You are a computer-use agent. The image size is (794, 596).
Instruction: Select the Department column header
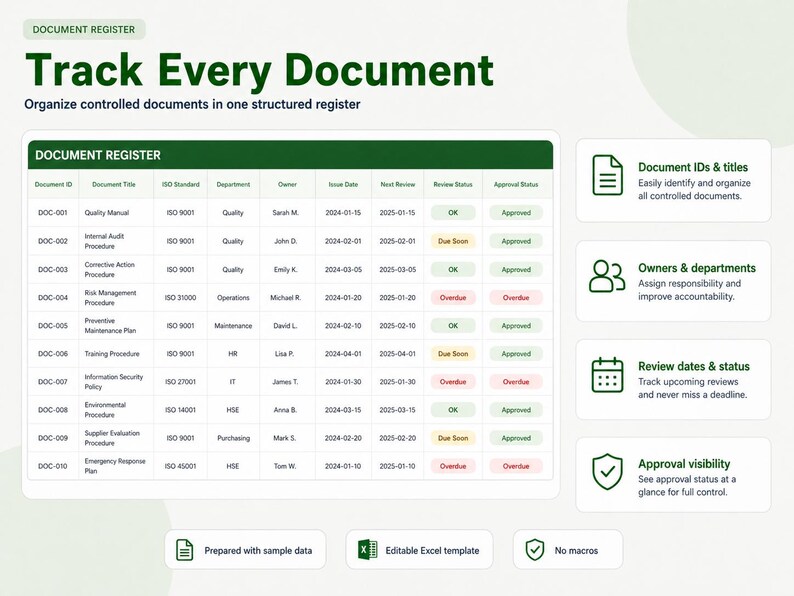click(233, 184)
